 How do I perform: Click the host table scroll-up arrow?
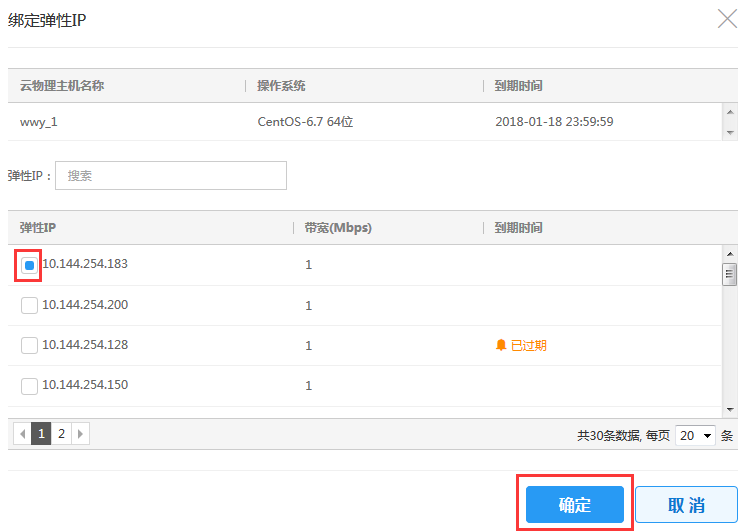coord(730,112)
